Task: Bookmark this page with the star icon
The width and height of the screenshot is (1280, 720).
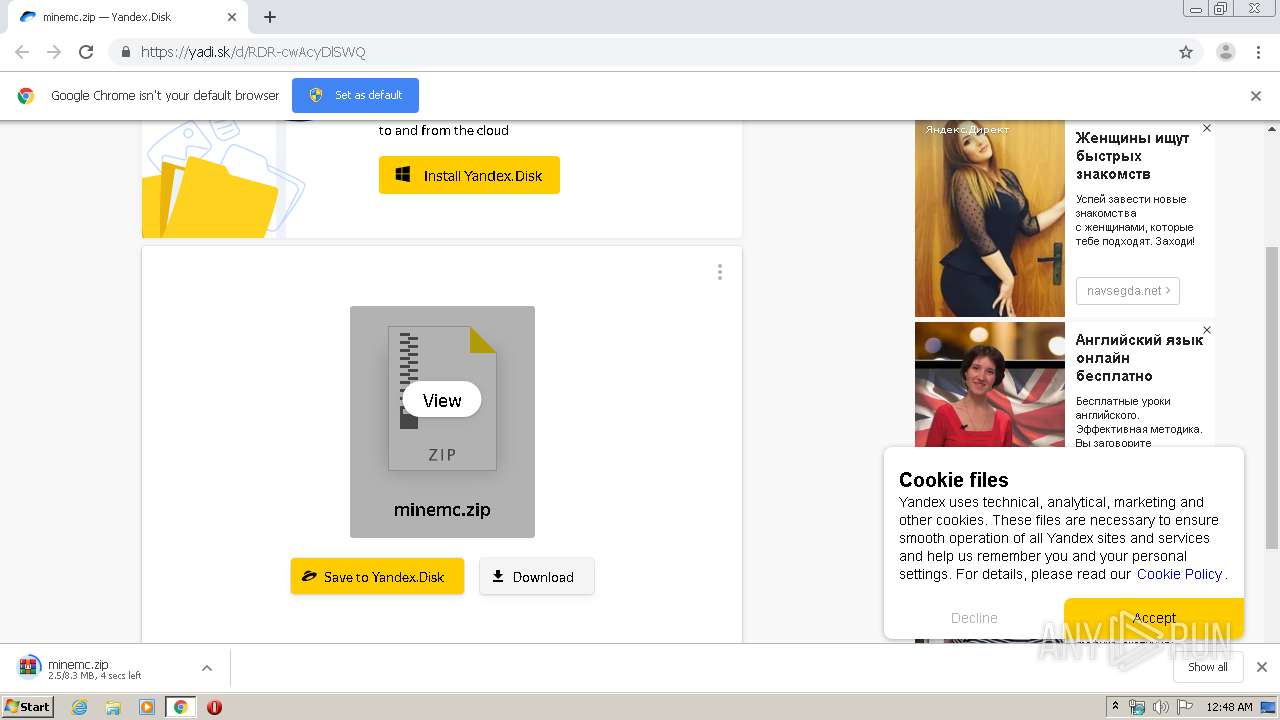Action: [1186, 52]
